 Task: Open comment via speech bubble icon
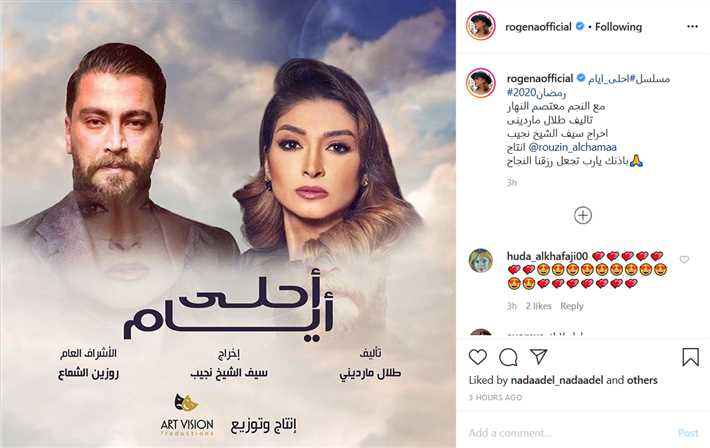pos(508,357)
